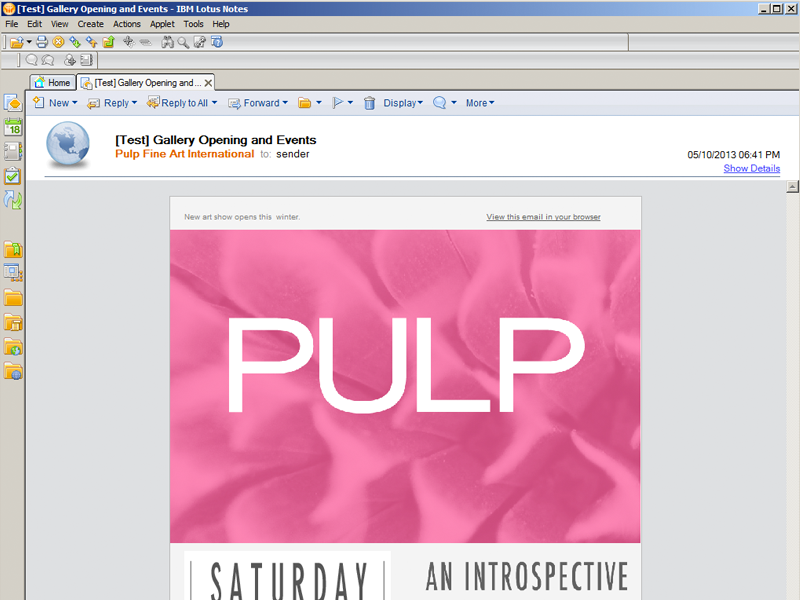This screenshot has height=600, width=800.
Task: Open the Help menu
Action: coord(221,24)
